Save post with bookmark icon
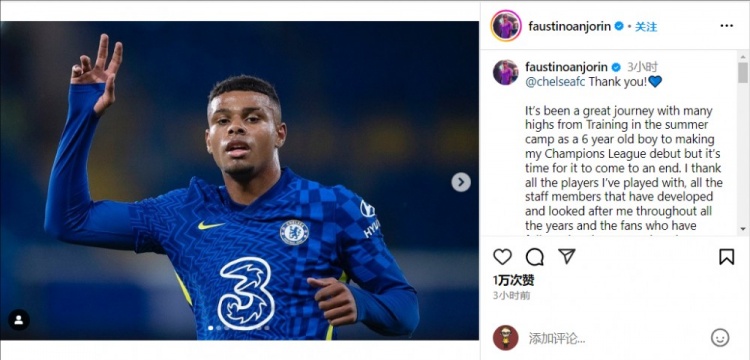 pyautogui.click(x=726, y=257)
